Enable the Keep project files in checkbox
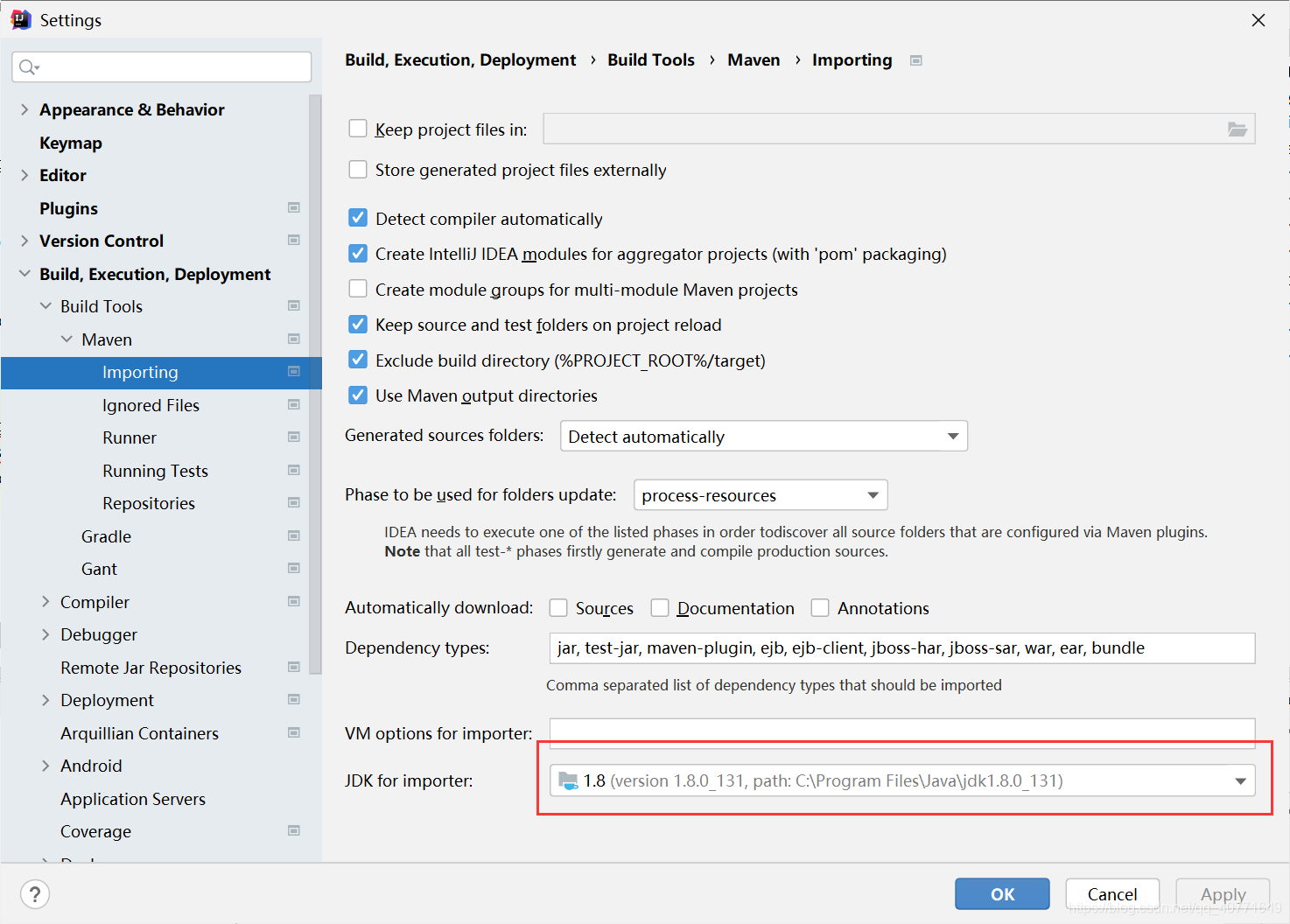1290x924 pixels. [358, 128]
